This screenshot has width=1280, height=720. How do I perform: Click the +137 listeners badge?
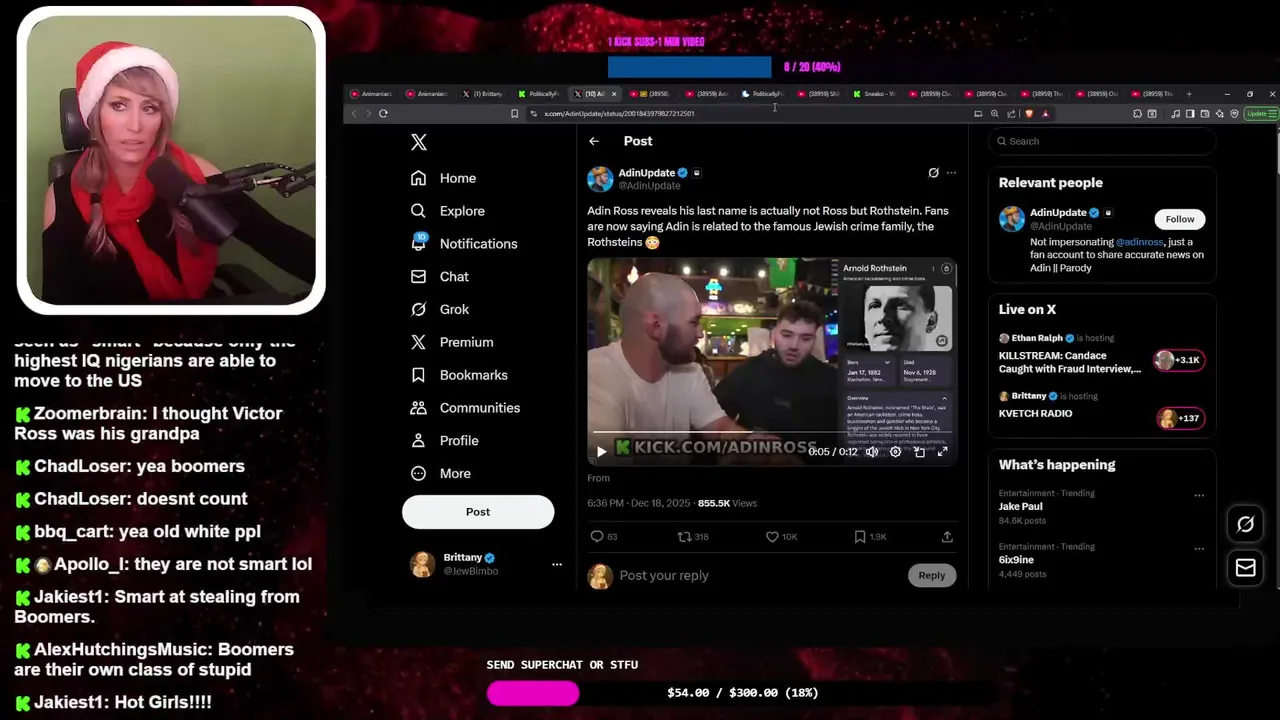click(x=1181, y=418)
